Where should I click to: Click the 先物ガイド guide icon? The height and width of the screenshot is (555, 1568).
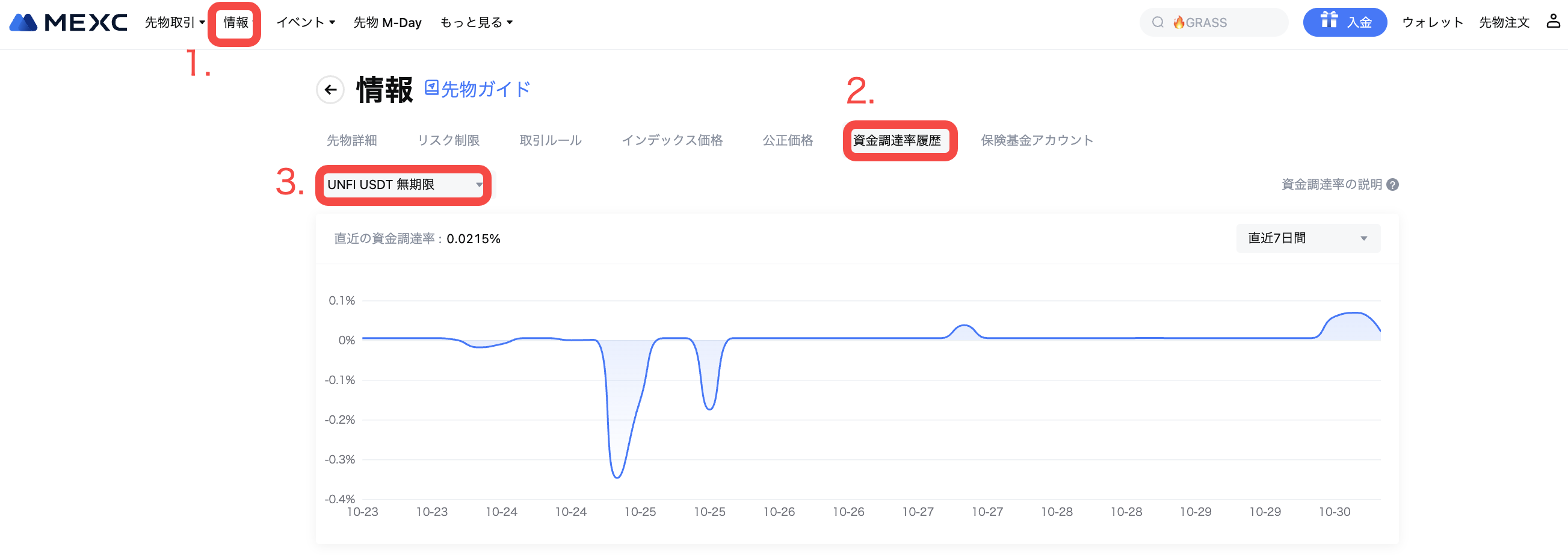pos(431,88)
